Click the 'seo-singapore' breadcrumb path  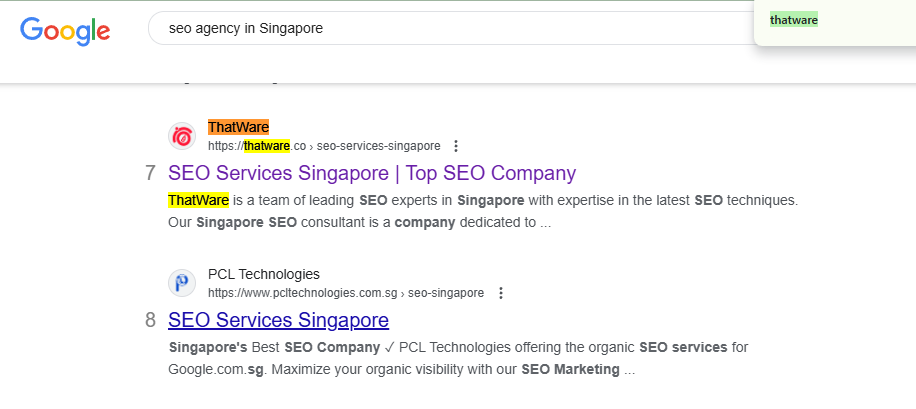(x=446, y=293)
